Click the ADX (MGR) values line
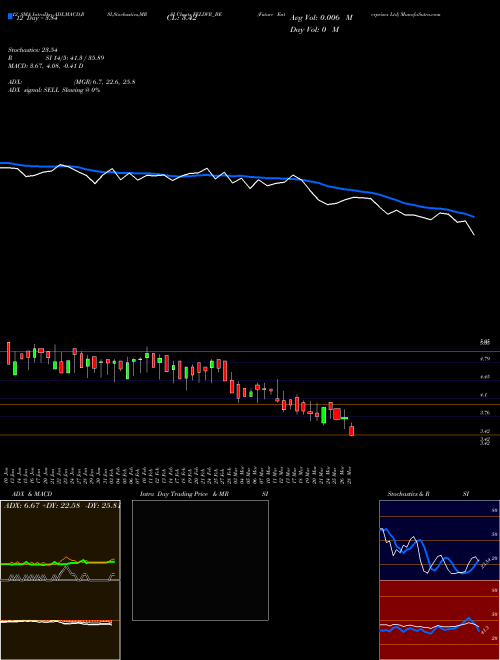The height and width of the screenshot is (660, 500). coord(72,82)
